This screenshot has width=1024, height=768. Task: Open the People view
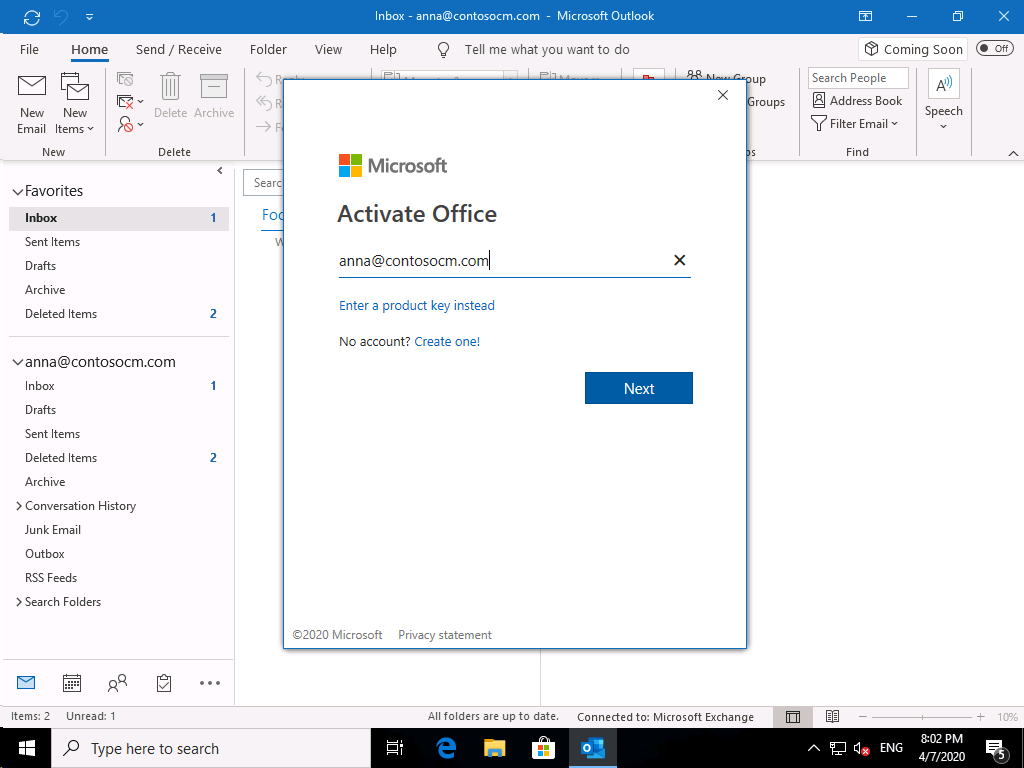[x=117, y=683]
